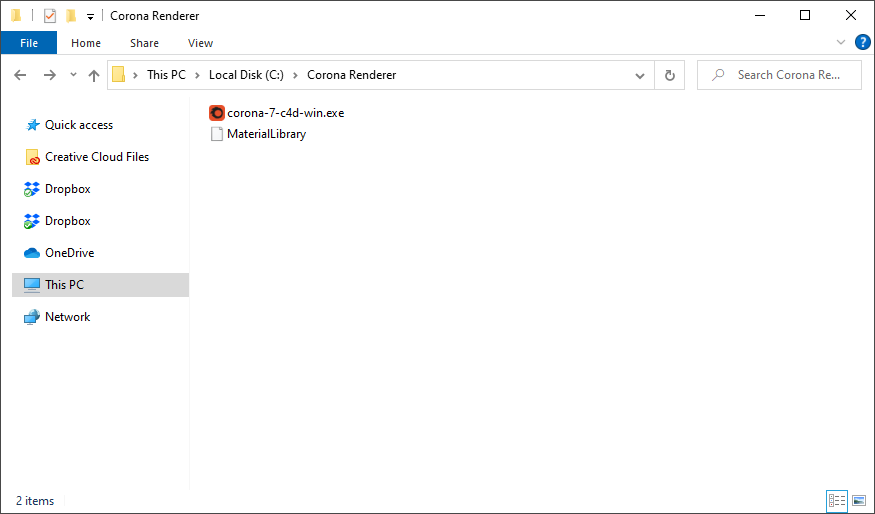
Task: Refresh the Corona Renderer folder
Action: coord(670,75)
